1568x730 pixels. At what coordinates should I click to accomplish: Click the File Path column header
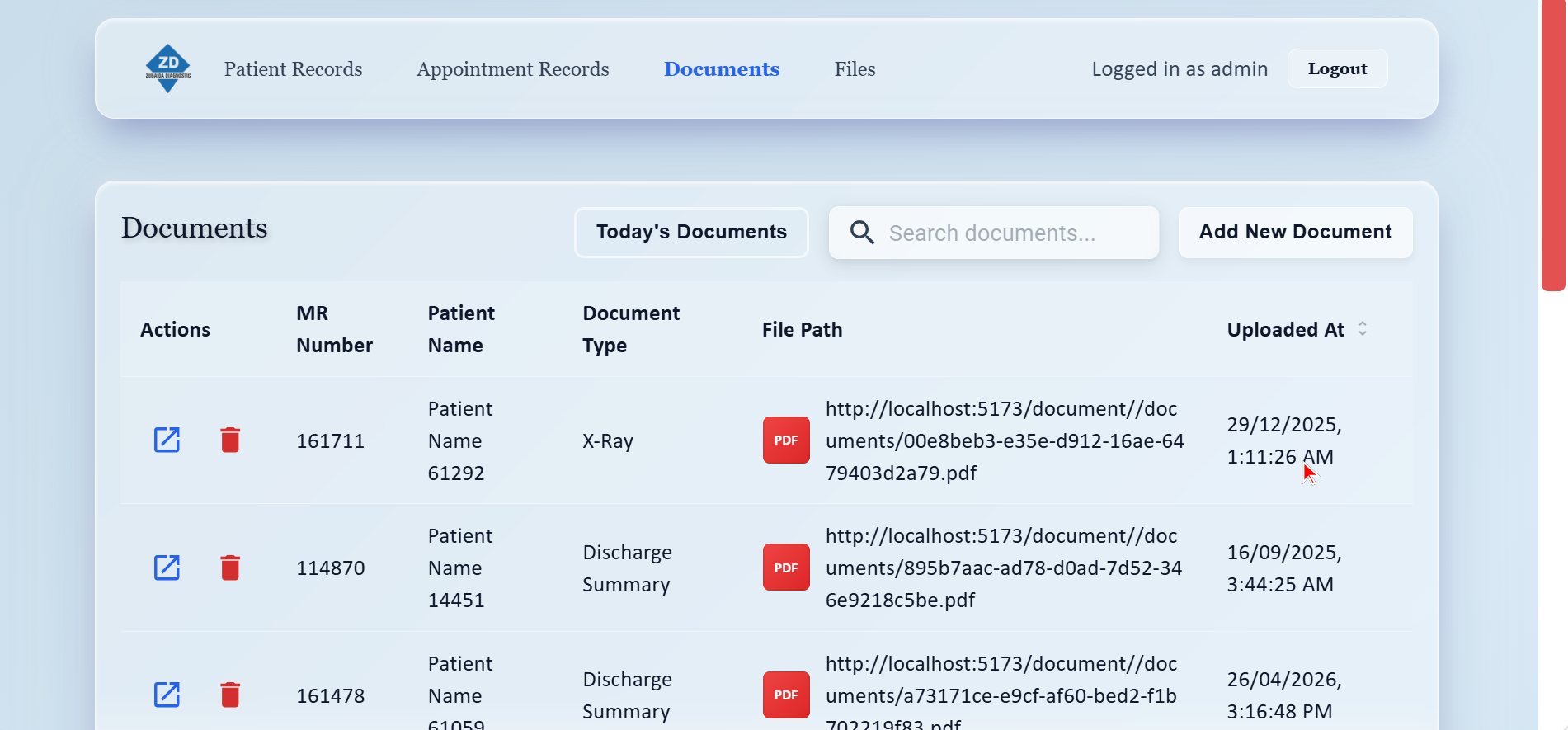click(x=802, y=329)
